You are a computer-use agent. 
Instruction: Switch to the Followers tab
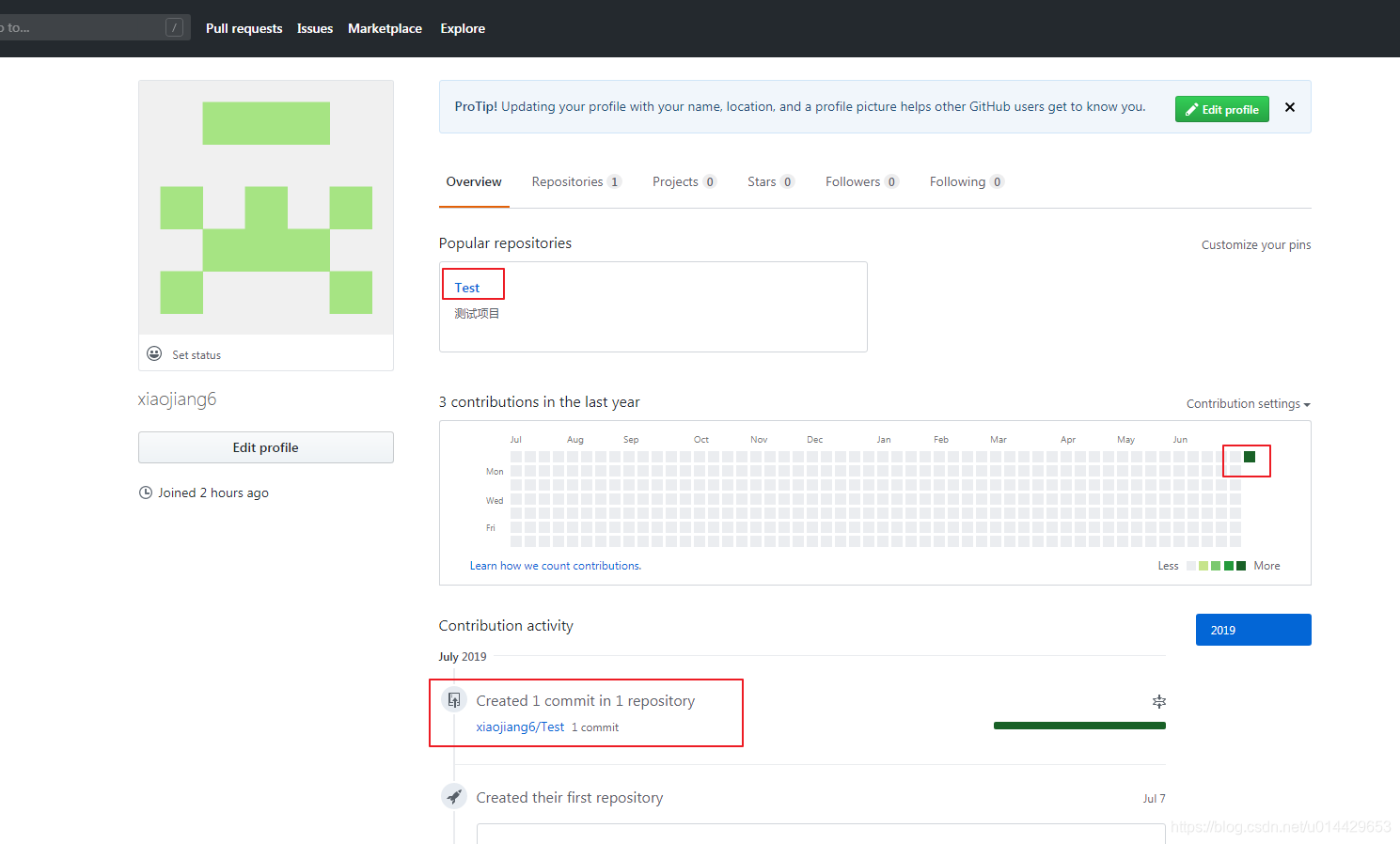[861, 182]
